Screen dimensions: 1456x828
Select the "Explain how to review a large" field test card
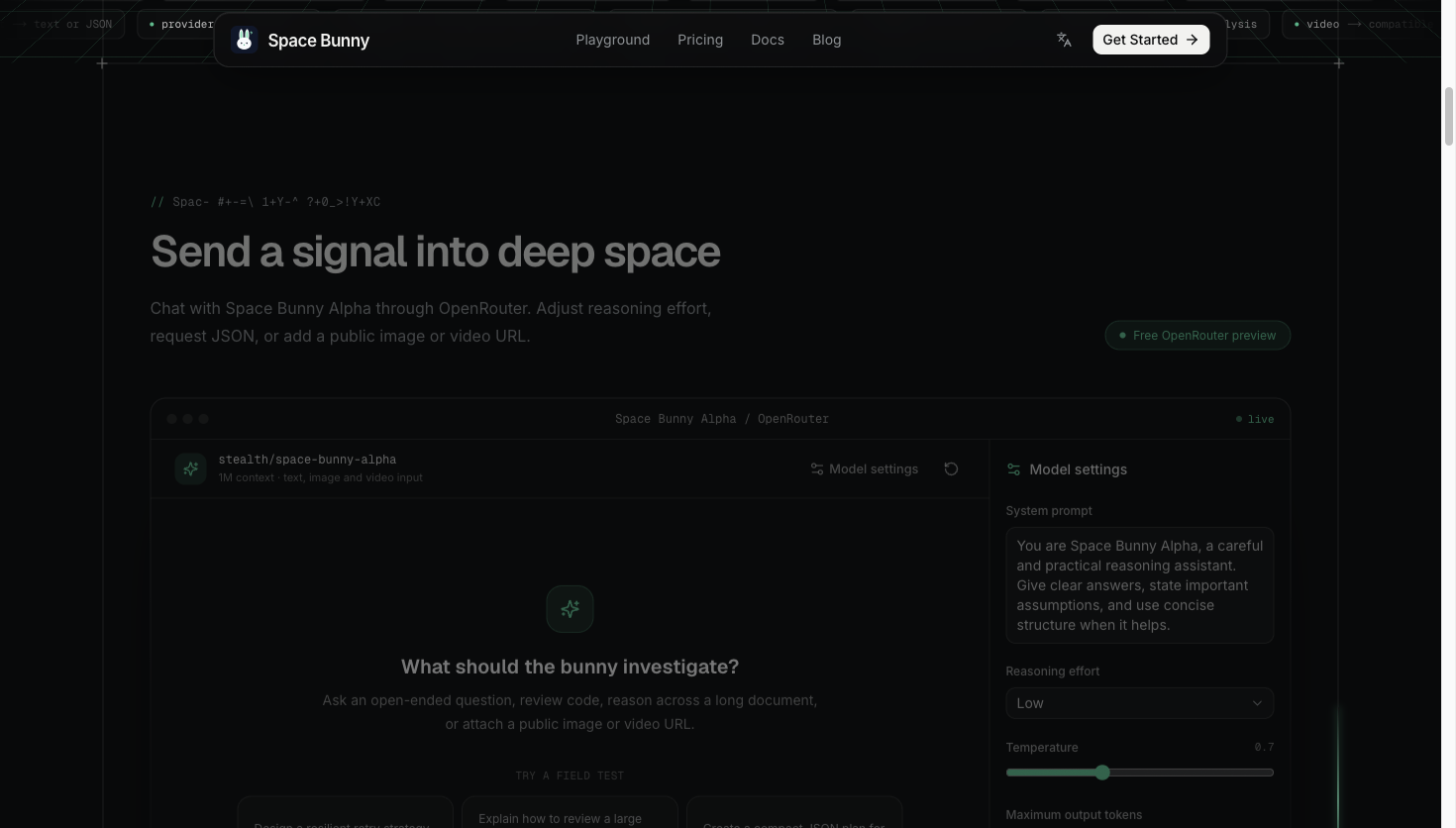pyautogui.click(x=570, y=812)
